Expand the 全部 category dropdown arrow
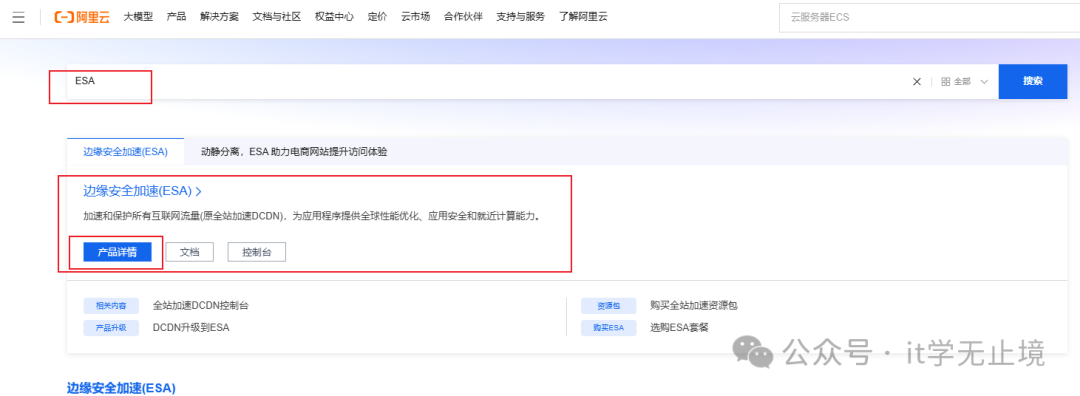Image resolution: width=1080 pixels, height=396 pixels. [984, 81]
